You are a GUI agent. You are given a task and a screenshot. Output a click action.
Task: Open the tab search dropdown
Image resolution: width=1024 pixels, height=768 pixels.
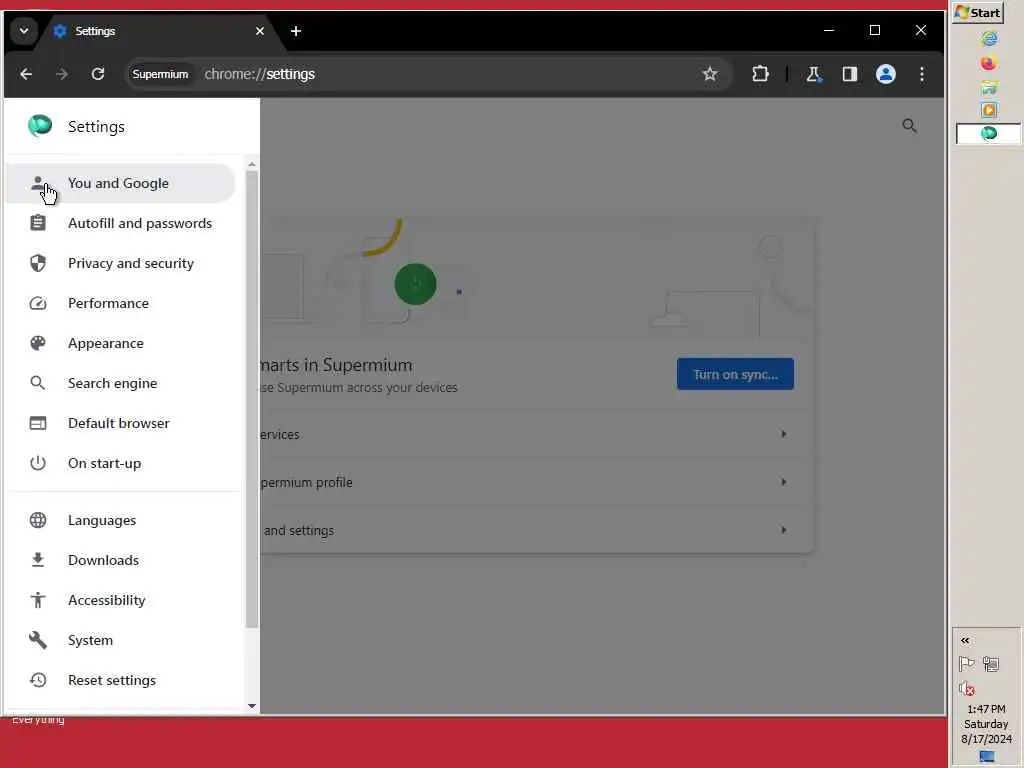click(24, 31)
